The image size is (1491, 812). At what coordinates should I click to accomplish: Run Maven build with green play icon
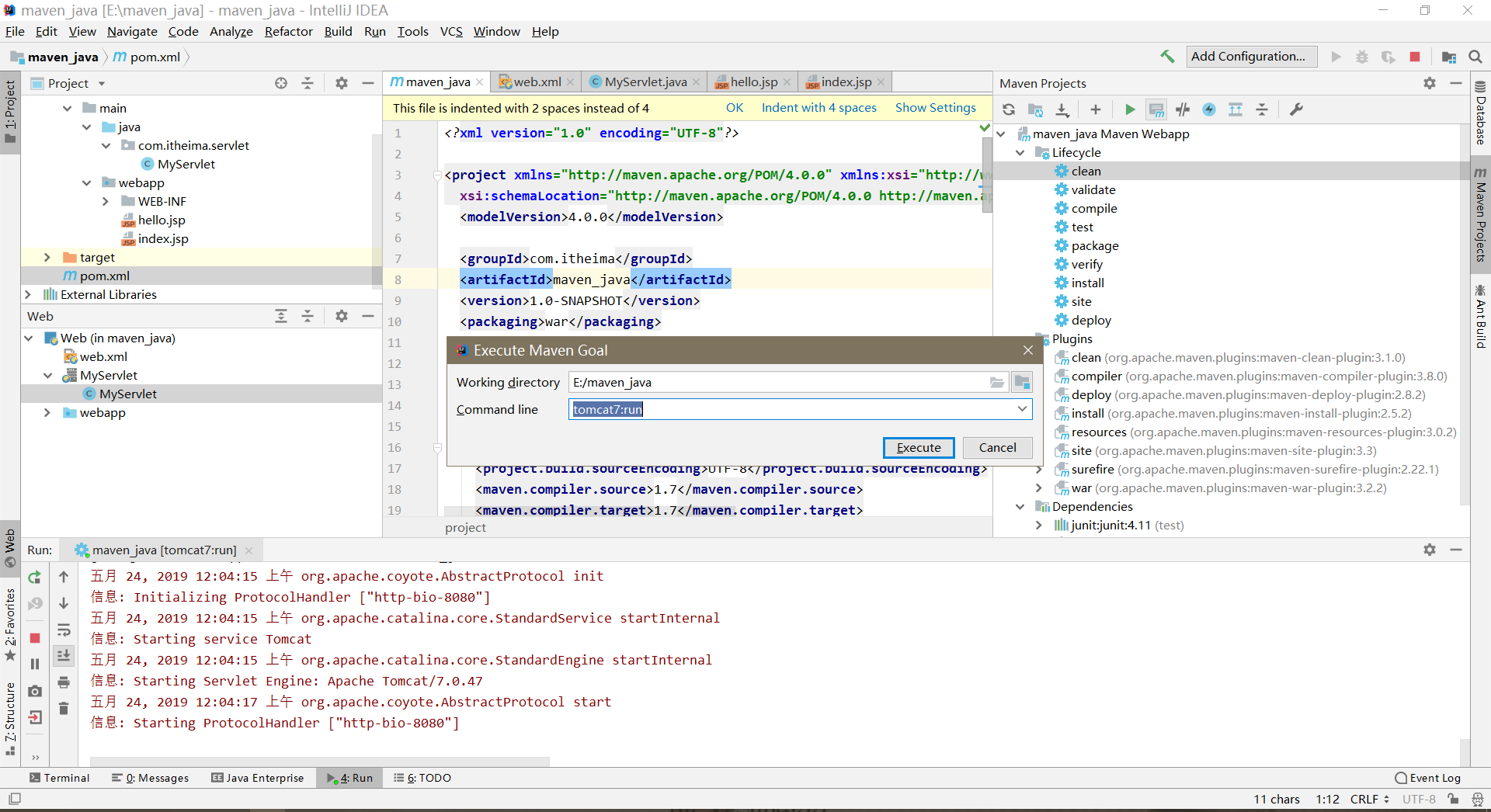(1130, 109)
